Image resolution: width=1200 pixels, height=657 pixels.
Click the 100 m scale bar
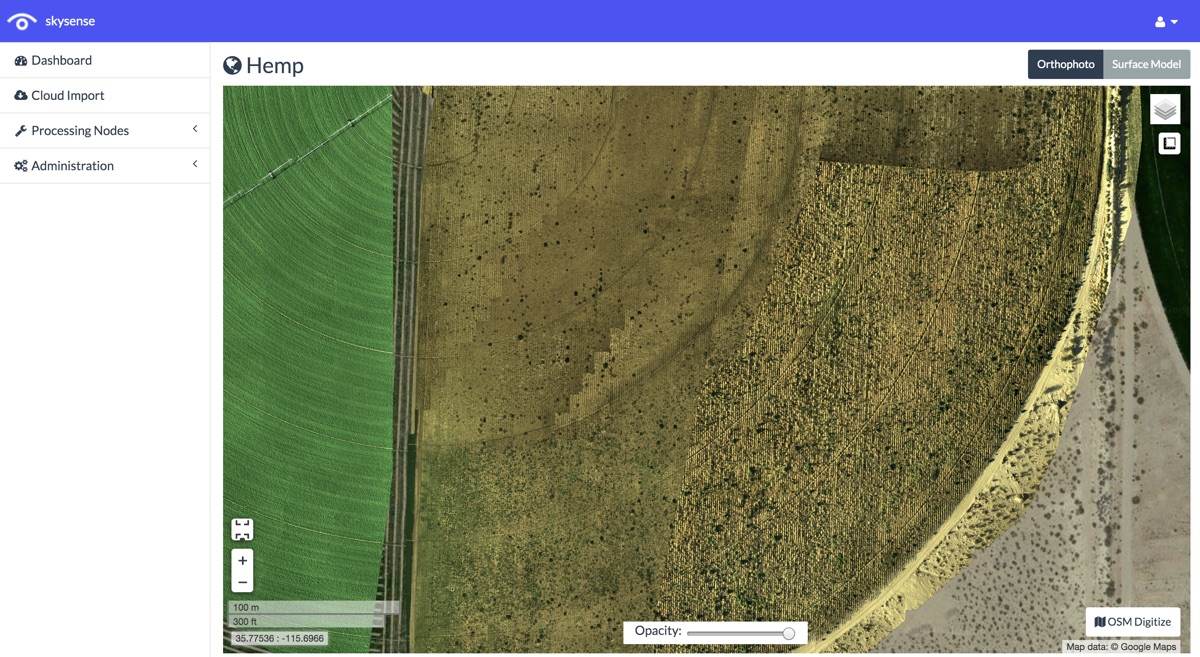coord(314,607)
